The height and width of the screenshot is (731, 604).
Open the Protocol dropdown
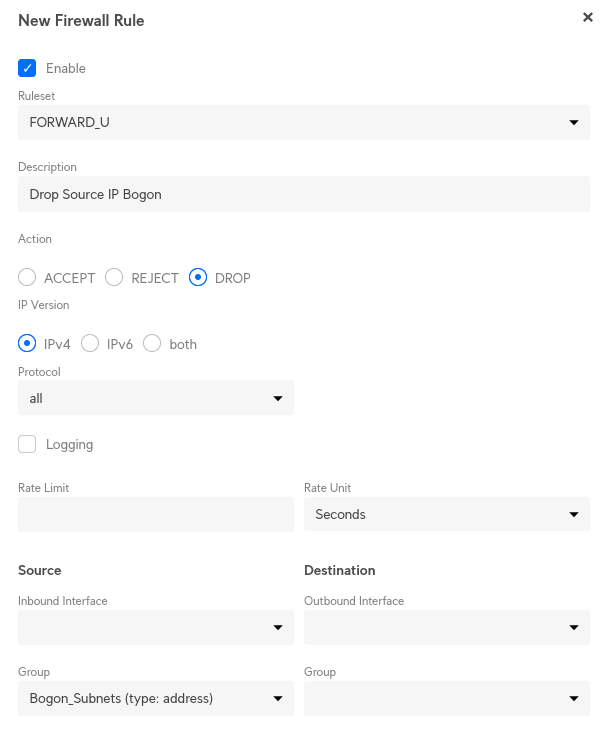[155, 398]
